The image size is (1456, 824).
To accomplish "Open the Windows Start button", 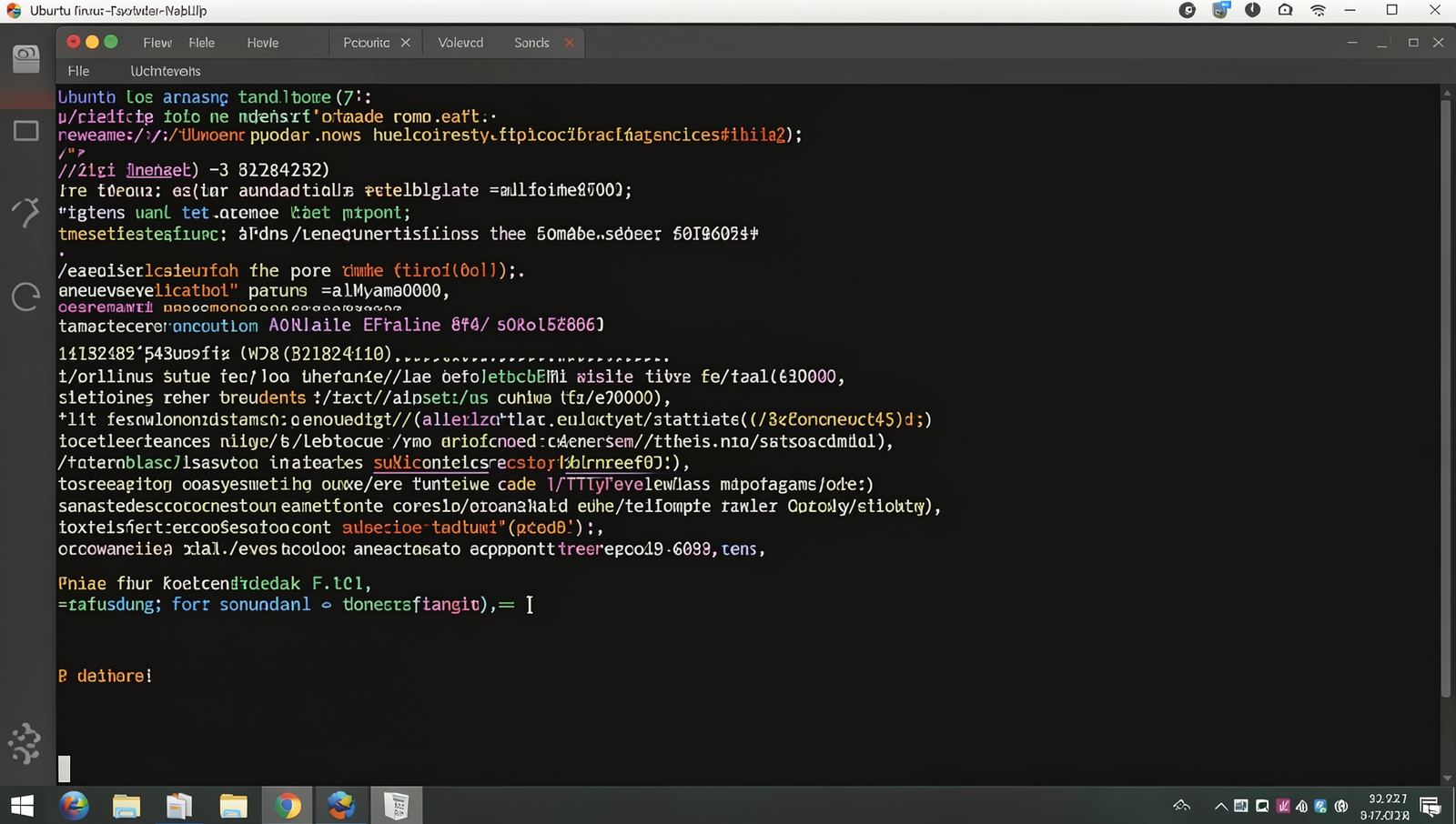I will tap(22, 806).
